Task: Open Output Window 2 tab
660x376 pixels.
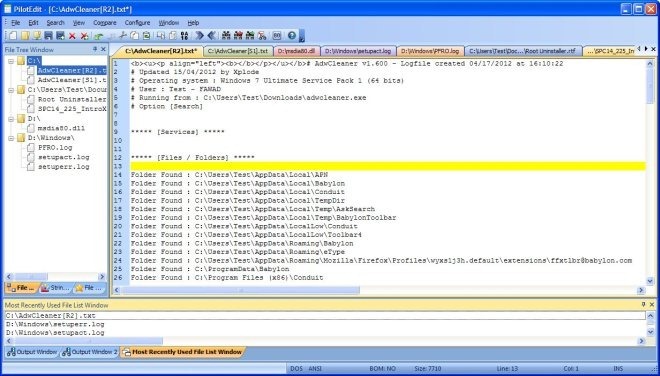Action: 89,352
